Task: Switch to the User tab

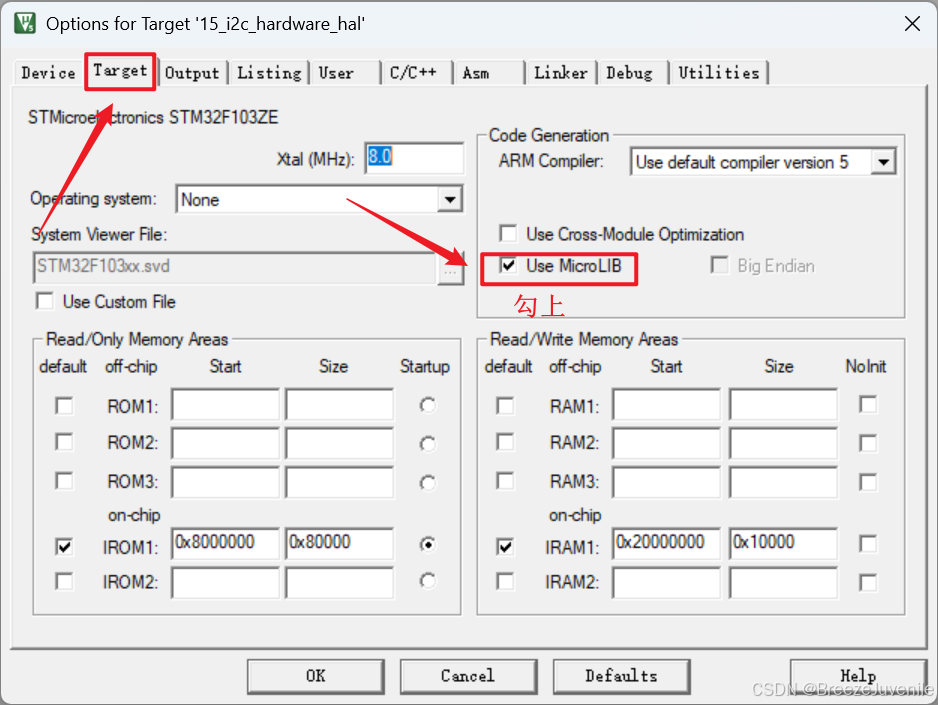Action: click(x=336, y=73)
